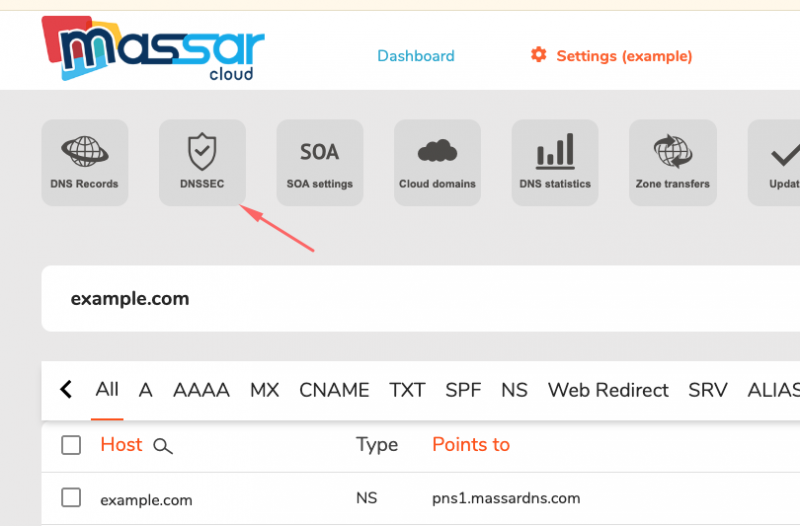The image size is (800, 526).
Task: Click the Host search magnifier icon
Action: 163,446
